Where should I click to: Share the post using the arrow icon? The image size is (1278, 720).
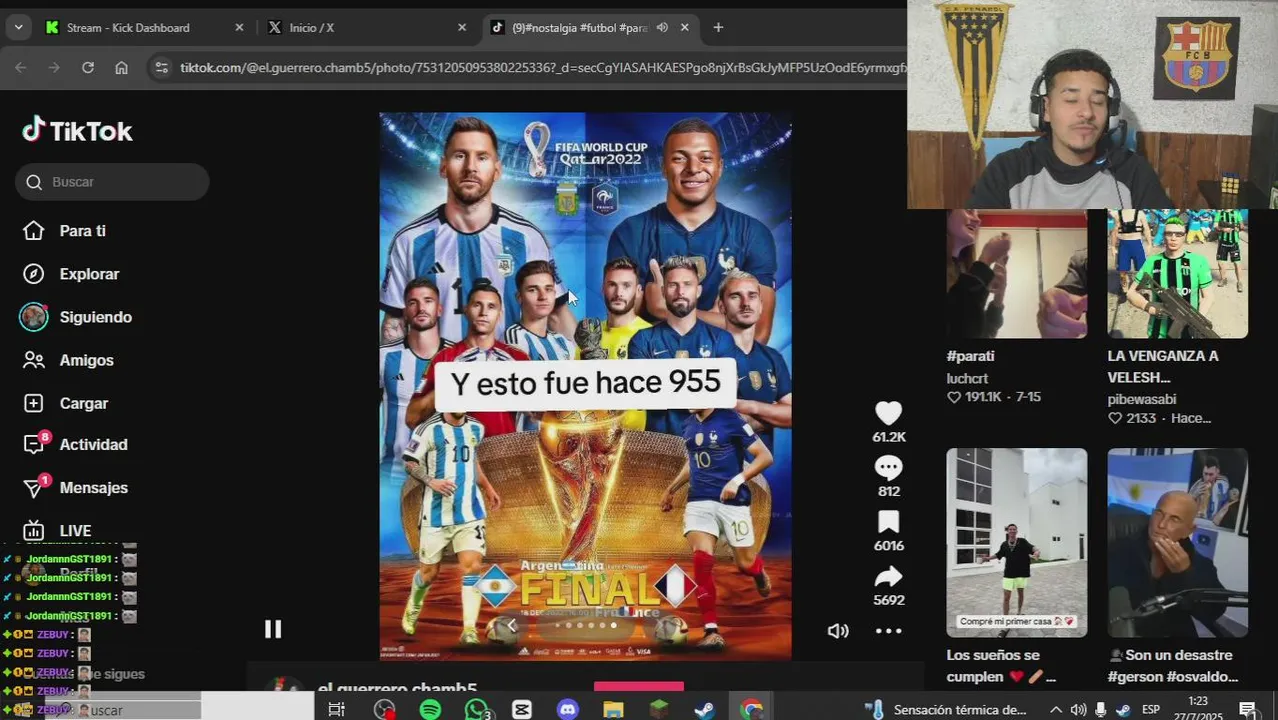click(888, 577)
